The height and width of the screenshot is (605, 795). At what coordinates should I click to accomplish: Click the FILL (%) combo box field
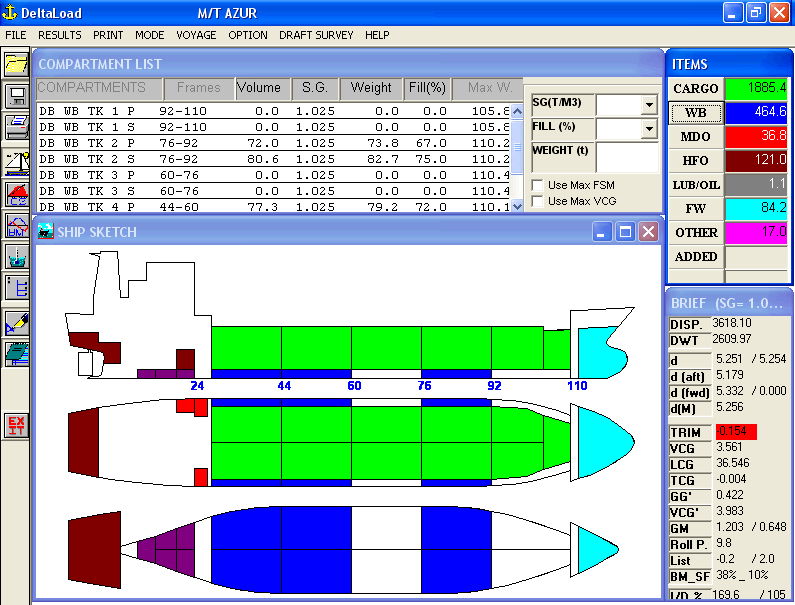627,129
